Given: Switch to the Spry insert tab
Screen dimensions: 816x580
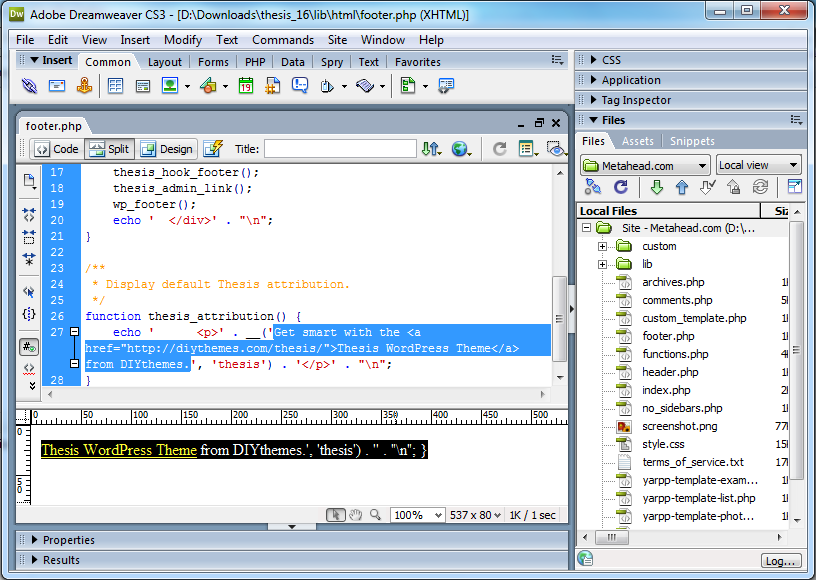Looking at the screenshot, I should [x=332, y=62].
